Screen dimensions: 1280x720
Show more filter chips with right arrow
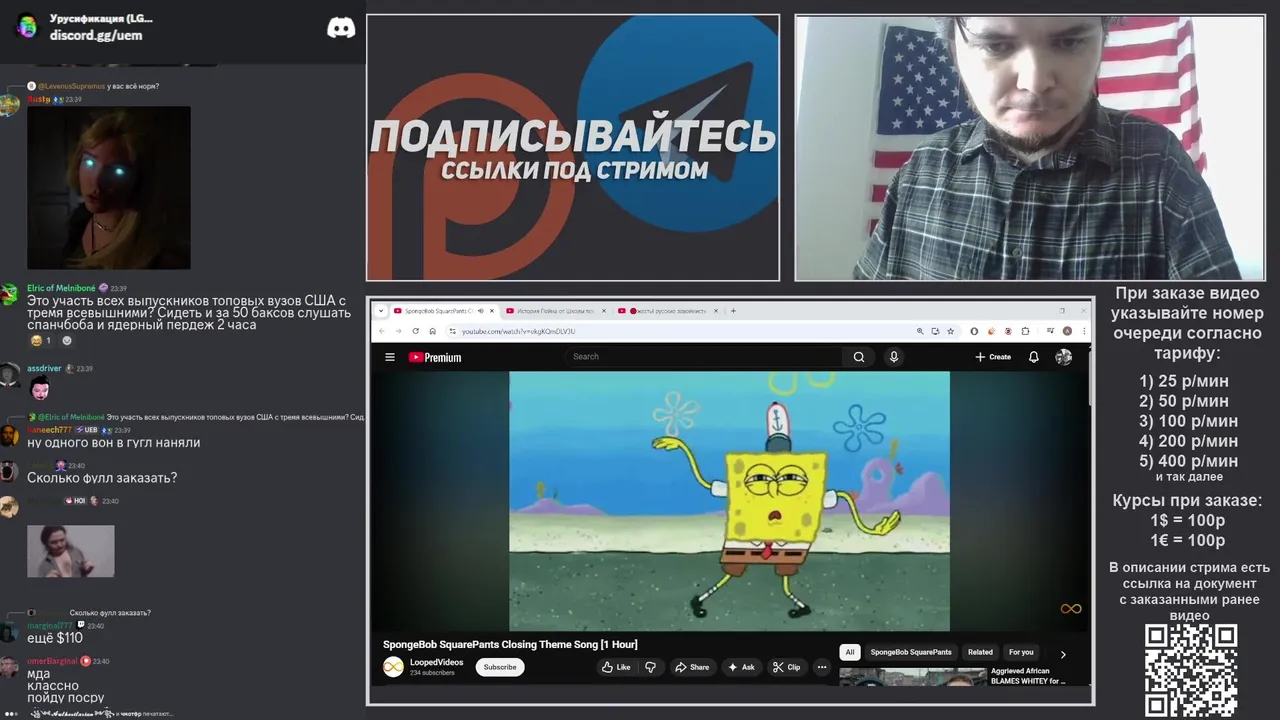pos(1063,654)
